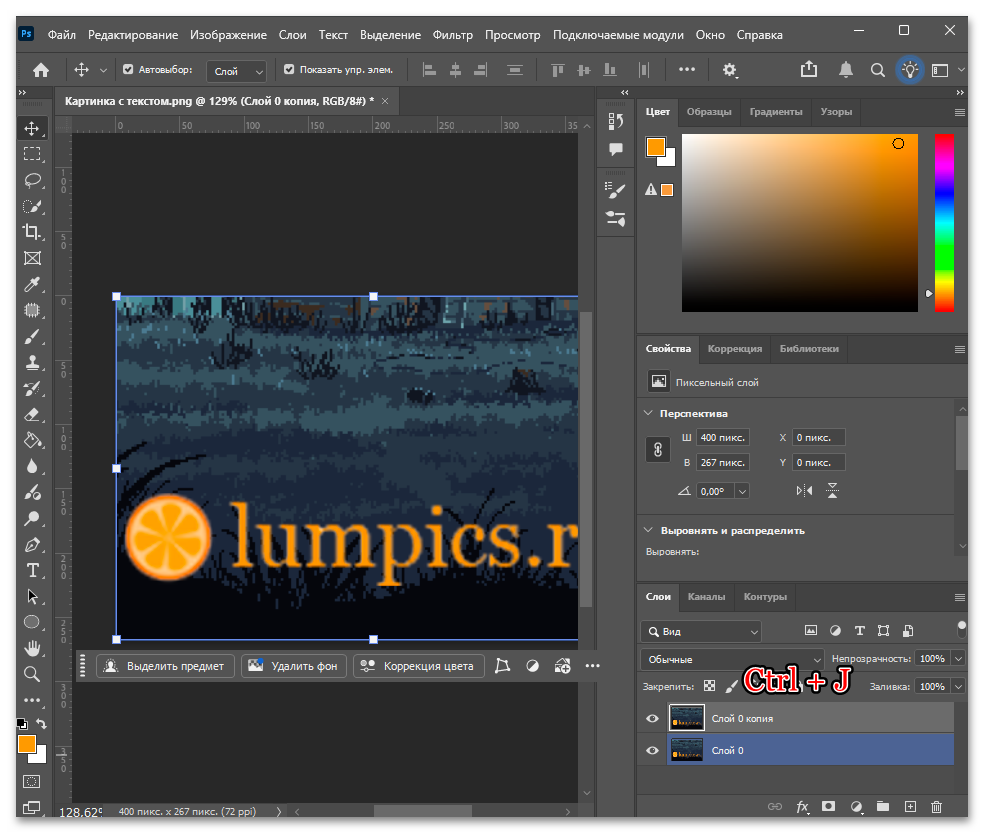This screenshot has width=984, height=833.
Task: Select the Crop tool
Action: 32,232
